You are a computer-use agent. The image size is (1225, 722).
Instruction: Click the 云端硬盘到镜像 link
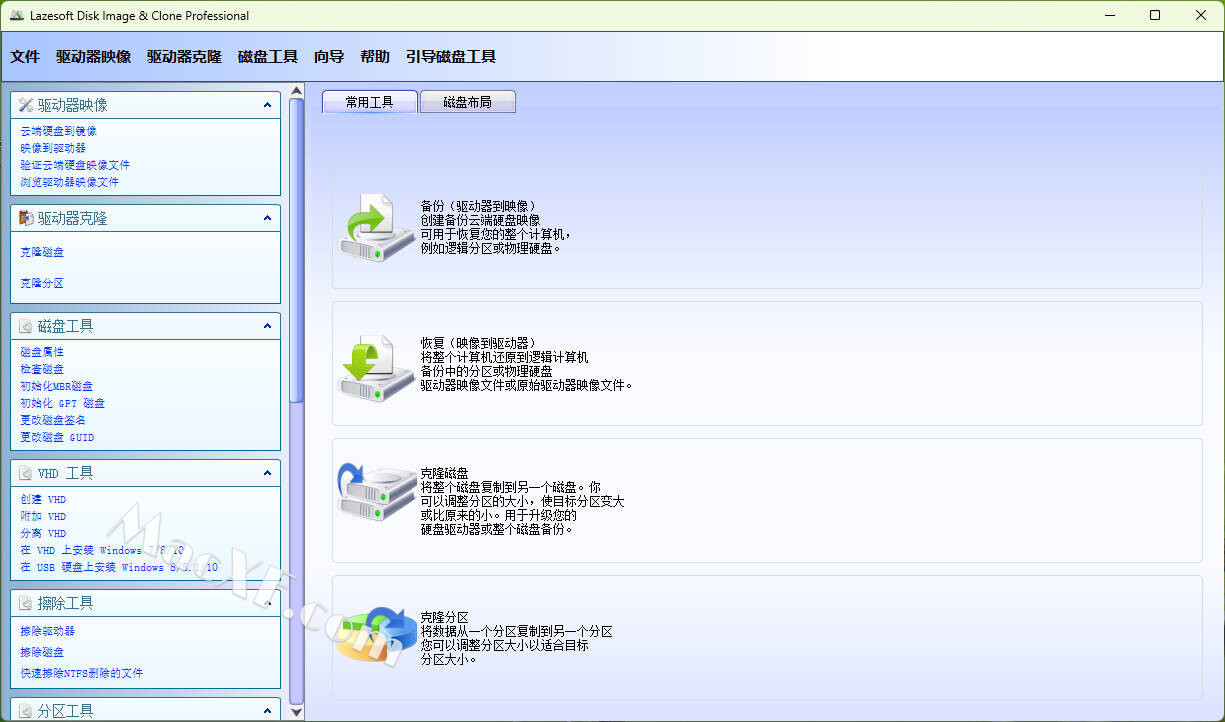[x=58, y=131]
